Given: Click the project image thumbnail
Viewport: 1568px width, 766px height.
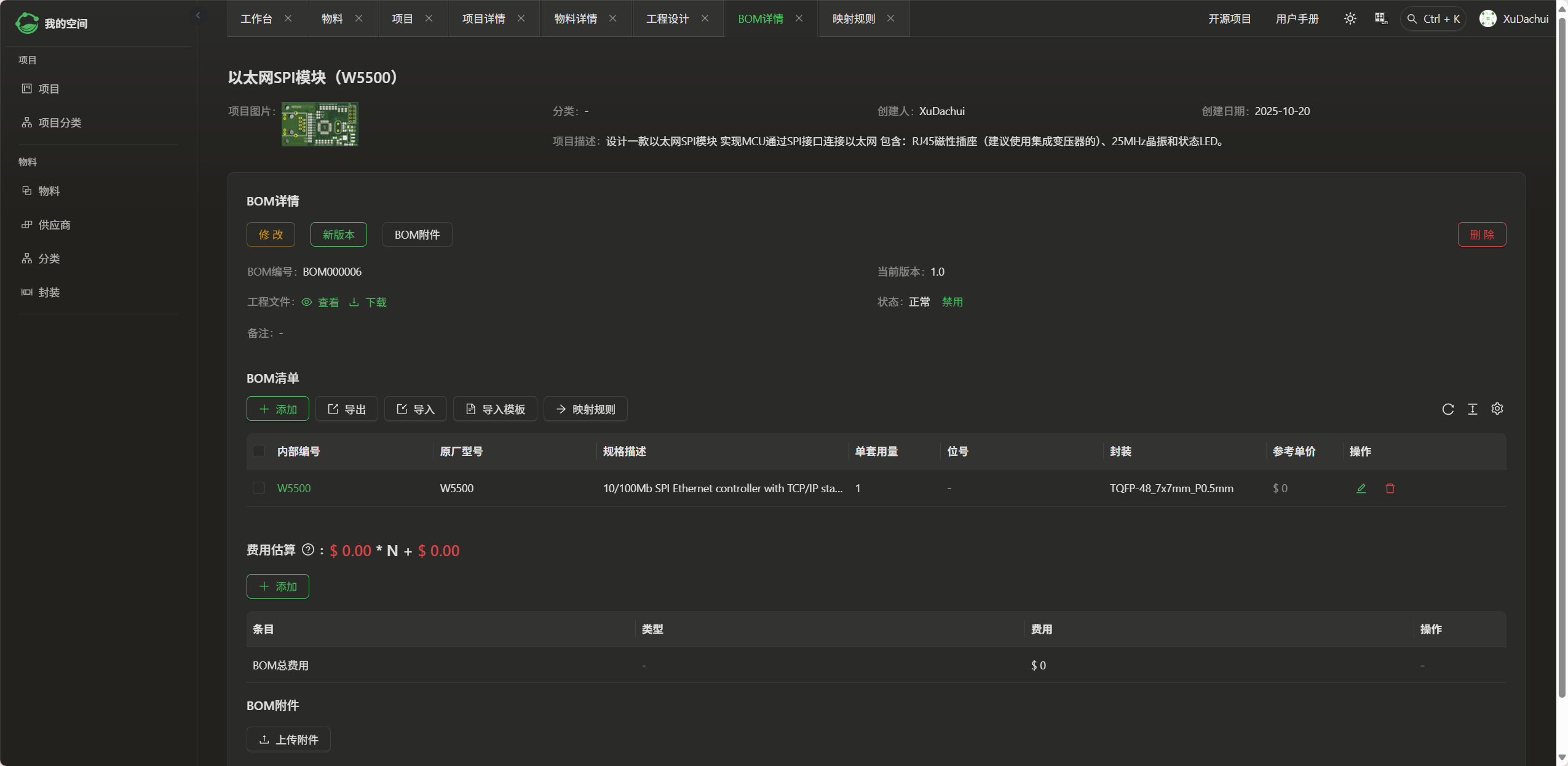Looking at the screenshot, I should point(320,124).
